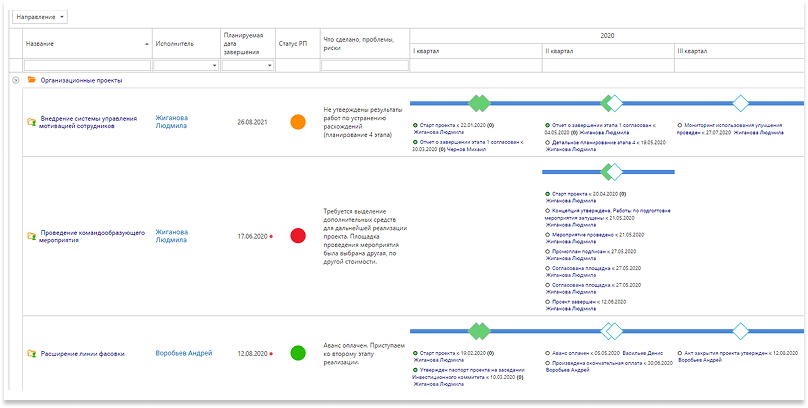Click red overdue dot next to 17.06.2020

tap(271, 237)
